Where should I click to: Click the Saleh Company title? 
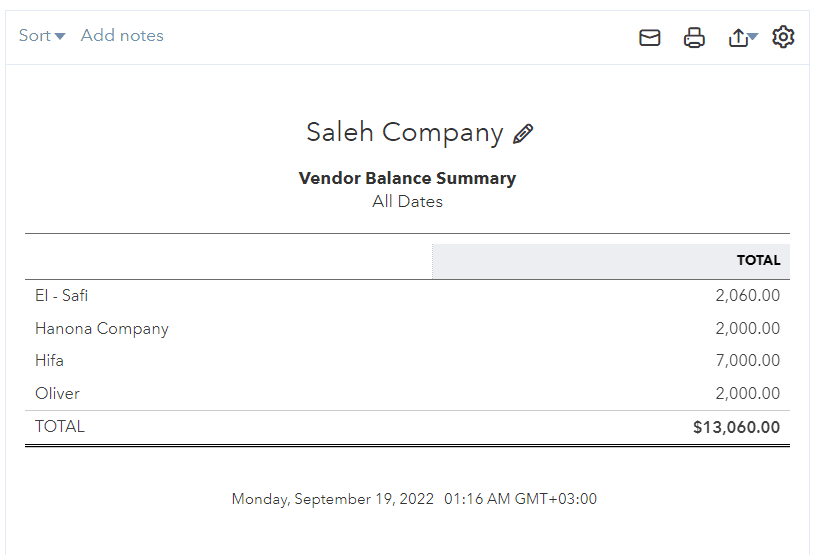coord(405,132)
